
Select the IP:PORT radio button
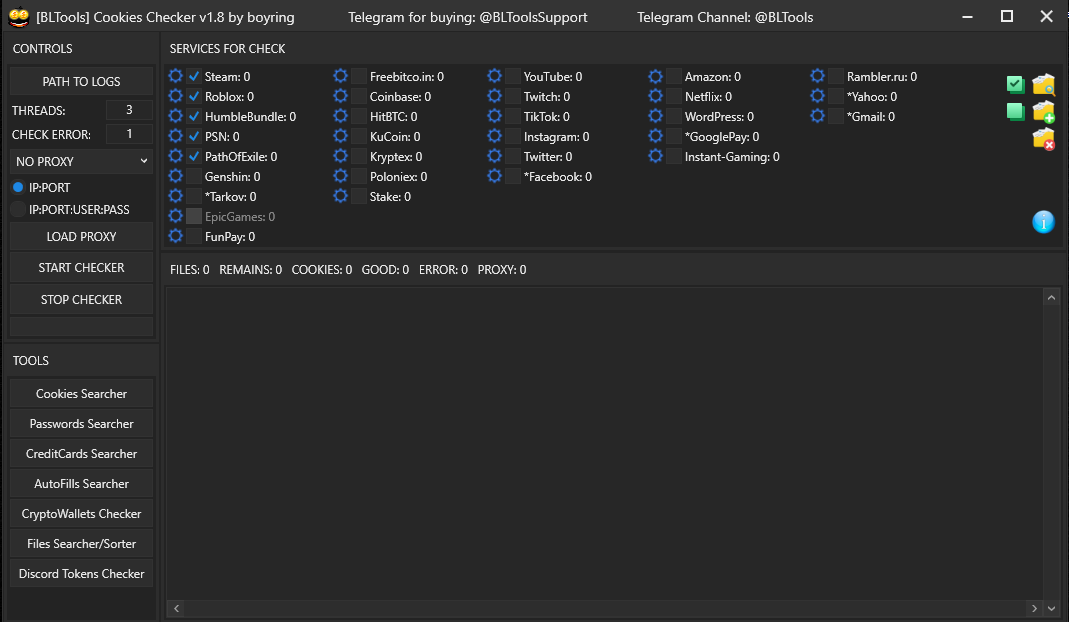pos(18,187)
